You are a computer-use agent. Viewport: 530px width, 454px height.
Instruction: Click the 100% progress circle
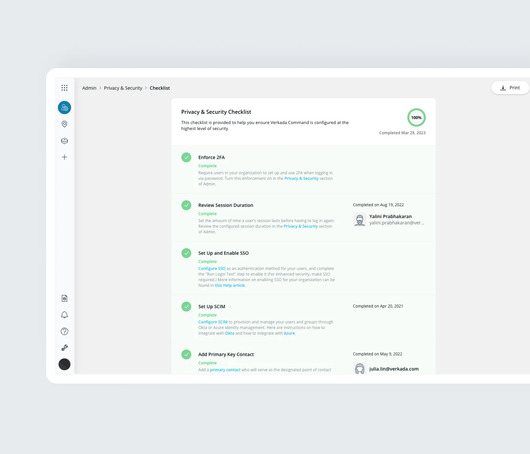pos(416,117)
